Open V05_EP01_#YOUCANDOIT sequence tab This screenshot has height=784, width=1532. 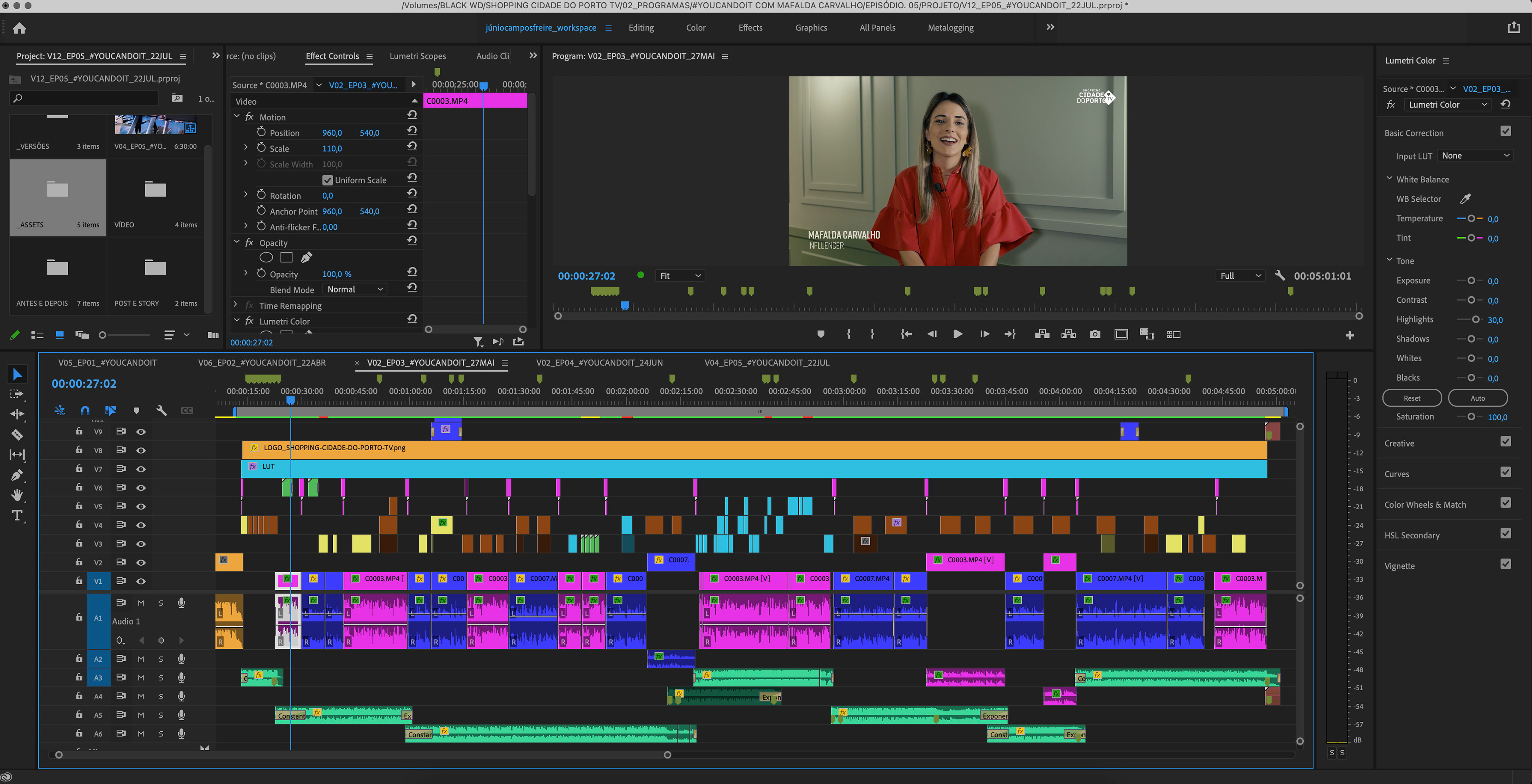(108, 362)
